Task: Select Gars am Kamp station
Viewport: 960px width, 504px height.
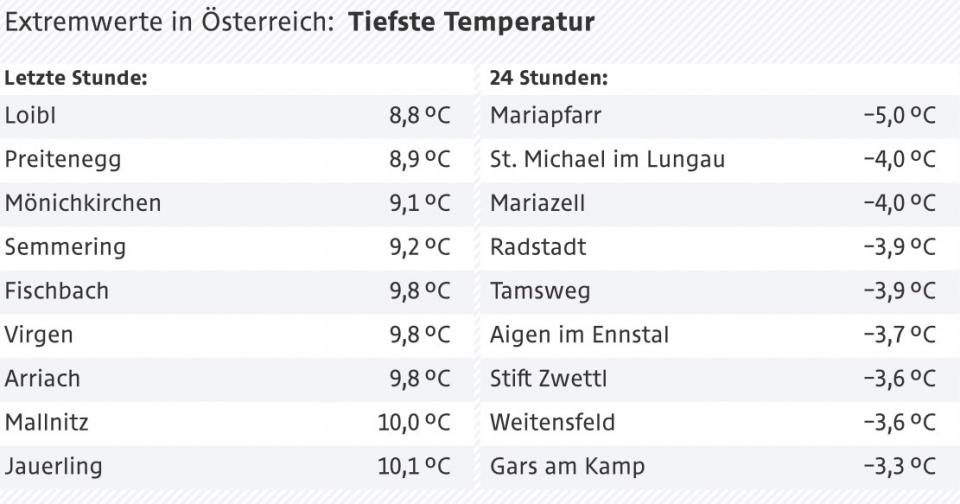Action: (567, 466)
